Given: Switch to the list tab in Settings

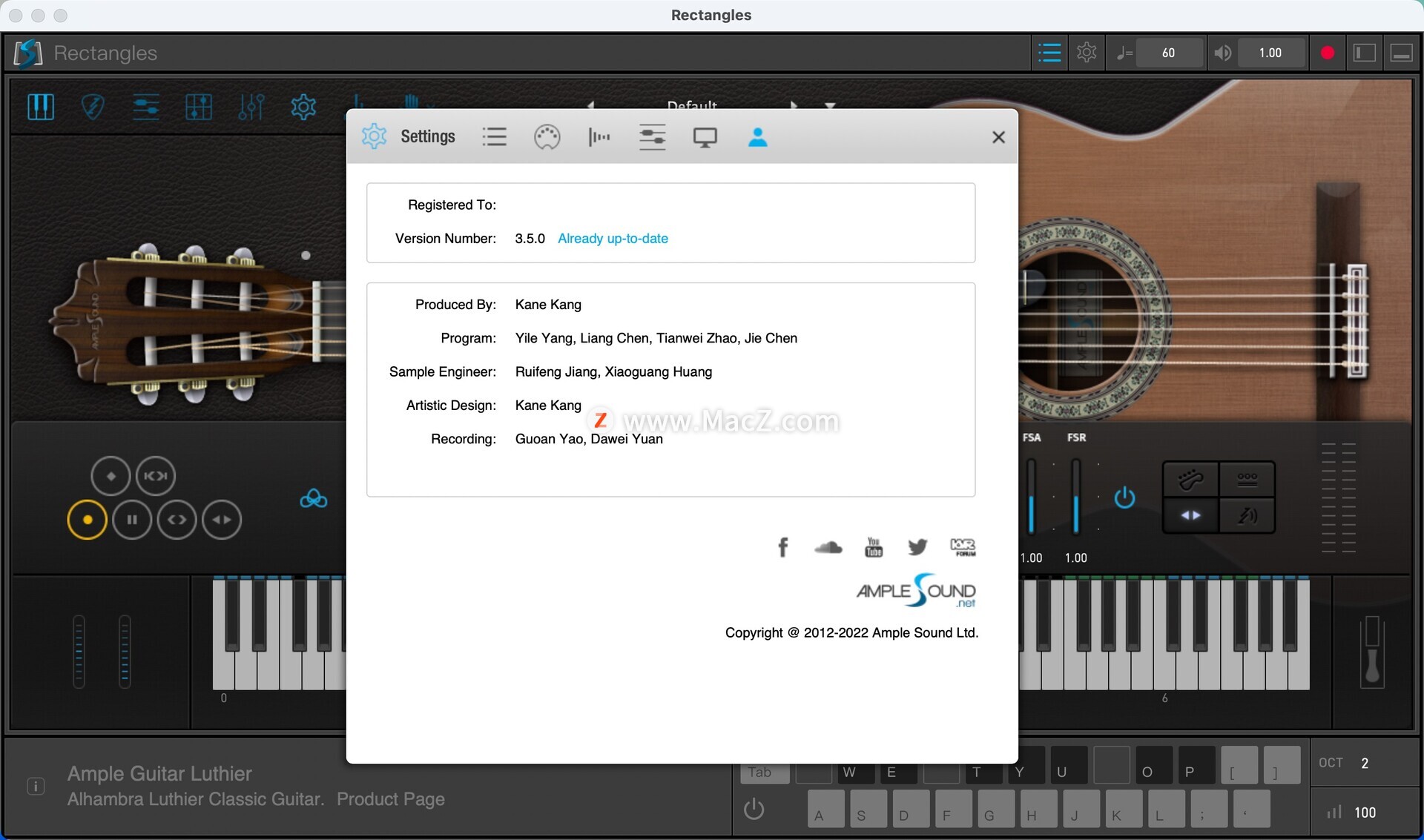Looking at the screenshot, I should (x=494, y=137).
